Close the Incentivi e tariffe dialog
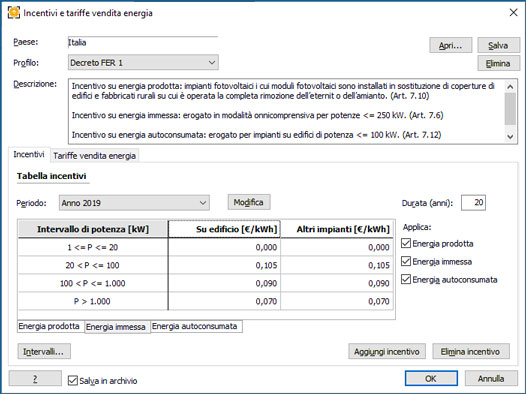Viewport: 526px width, 394px height. (x=513, y=13)
